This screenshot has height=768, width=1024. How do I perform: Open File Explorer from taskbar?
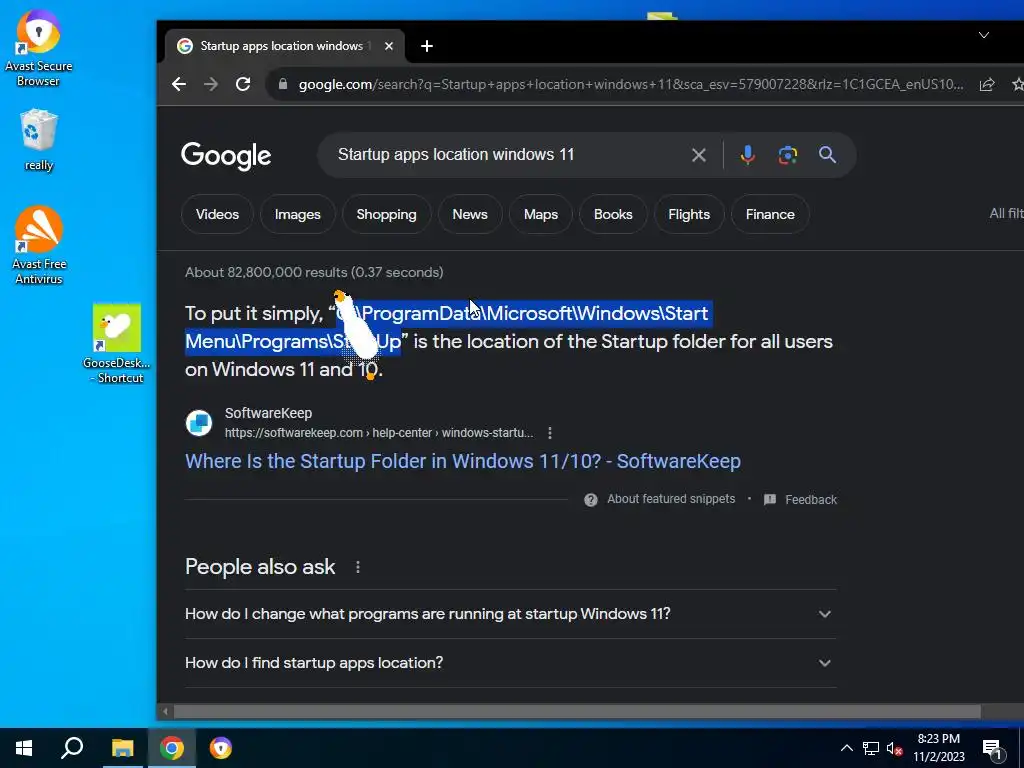point(122,748)
